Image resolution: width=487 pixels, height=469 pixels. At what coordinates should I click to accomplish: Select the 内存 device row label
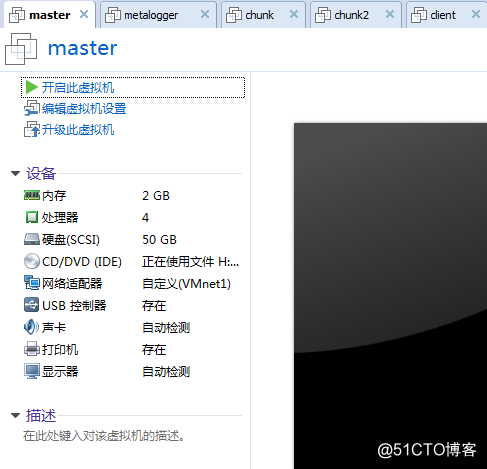pos(54,196)
